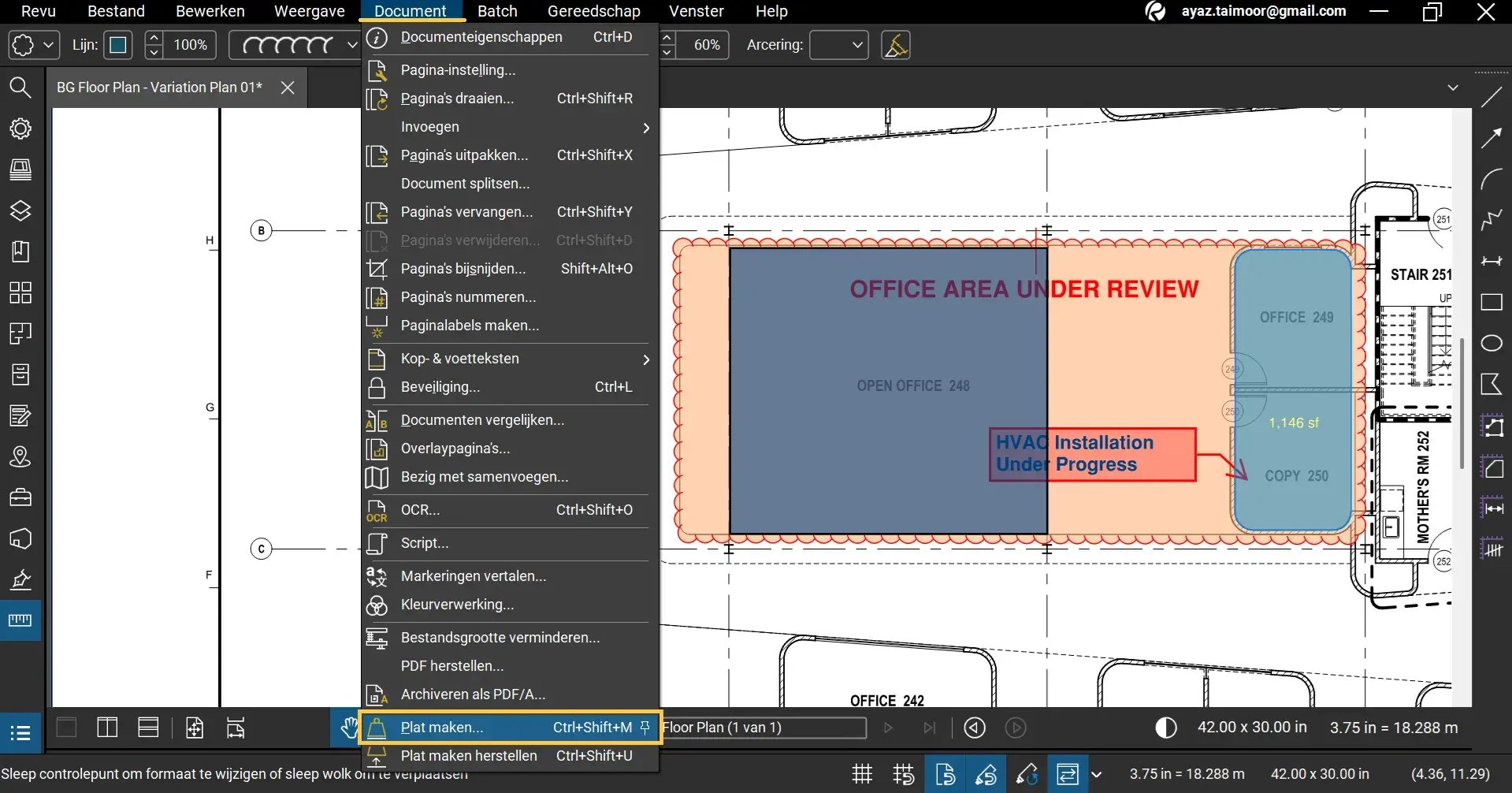This screenshot has width=1512, height=793.
Task: Select Bestandsgrootte verminderen... entry
Action: coord(510,638)
